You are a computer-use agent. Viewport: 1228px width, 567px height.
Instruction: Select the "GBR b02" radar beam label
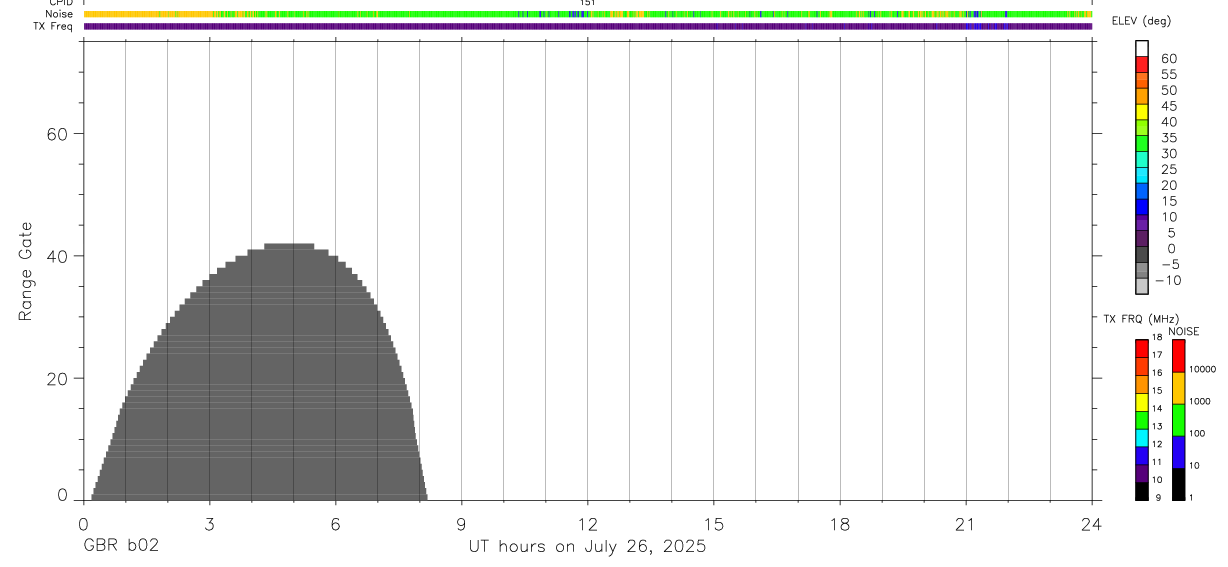tap(120, 546)
